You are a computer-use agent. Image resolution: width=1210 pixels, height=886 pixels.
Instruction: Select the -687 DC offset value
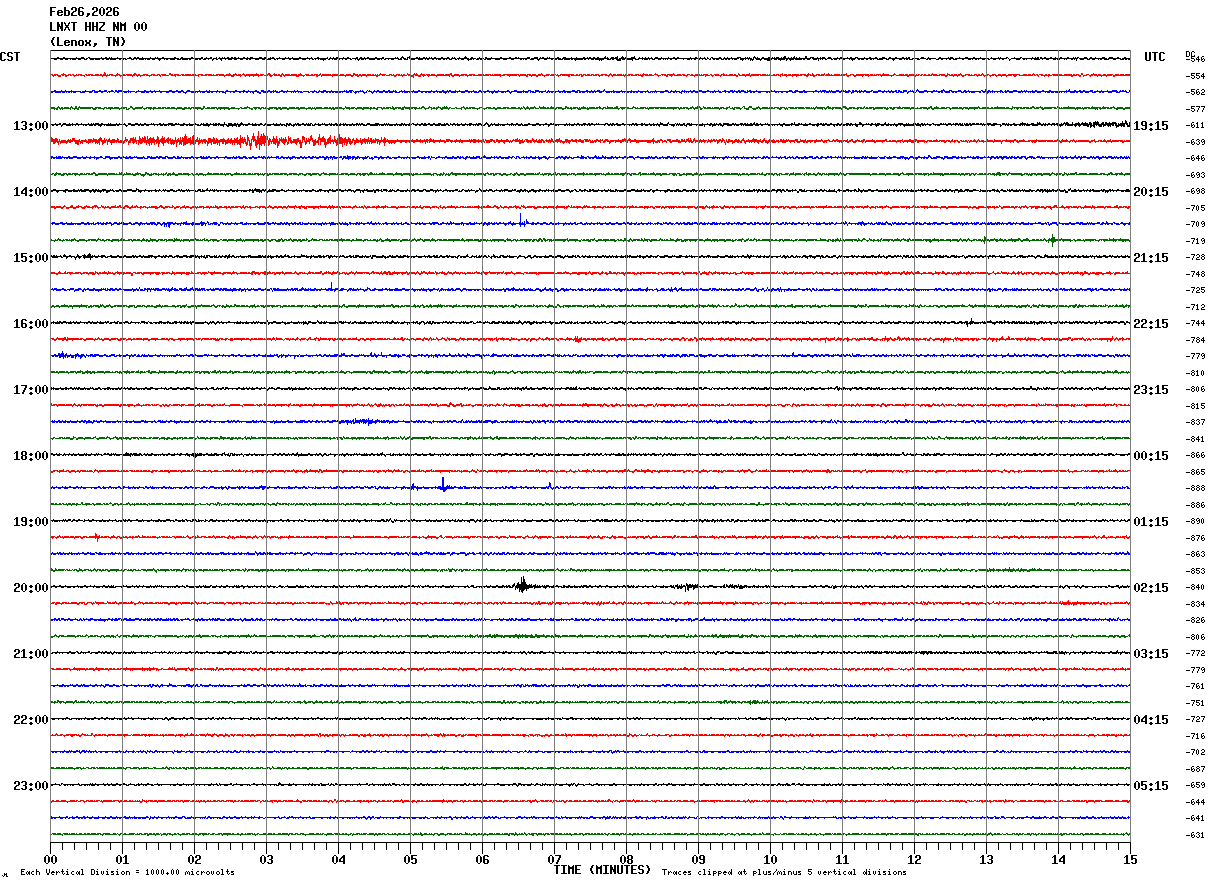[x=1195, y=769]
